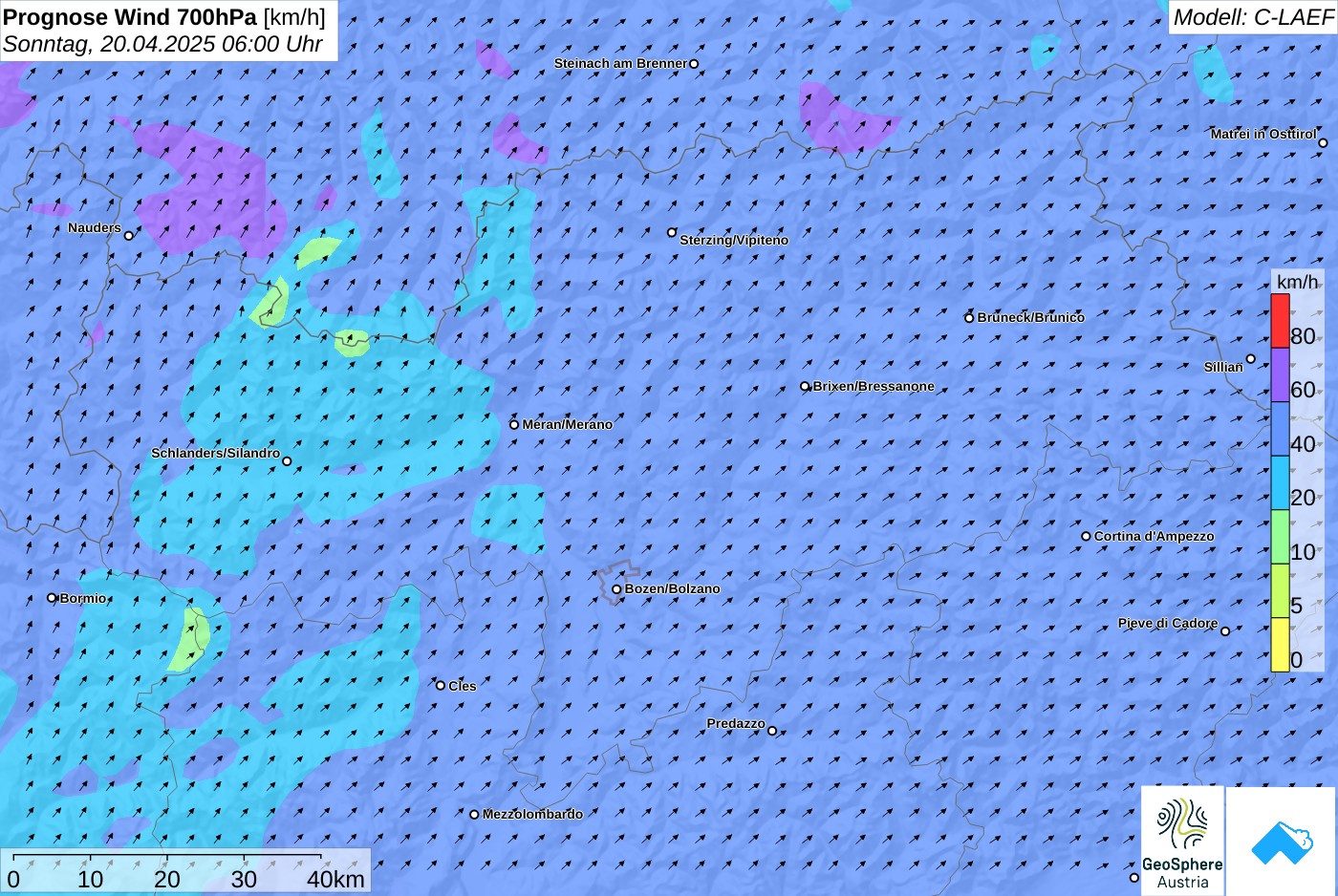Click the "km/h" heading above the legend
This screenshot has width=1338, height=896.
(1298, 282)
